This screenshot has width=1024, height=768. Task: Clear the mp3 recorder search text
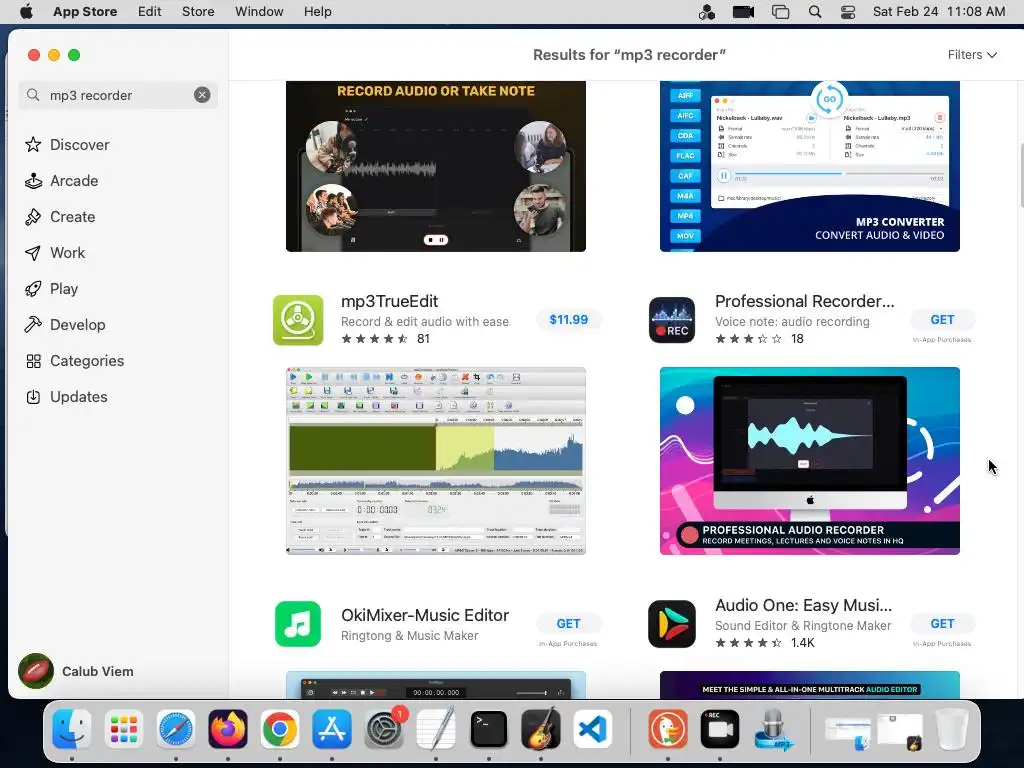[x=202, y=95]
